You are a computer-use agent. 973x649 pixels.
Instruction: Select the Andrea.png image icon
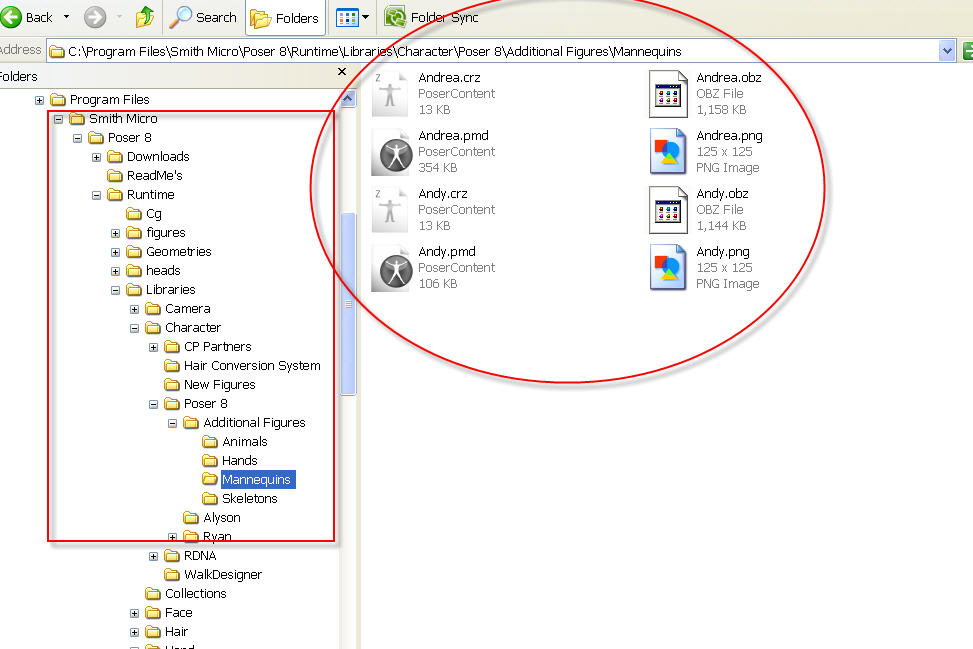click(668, 151)
